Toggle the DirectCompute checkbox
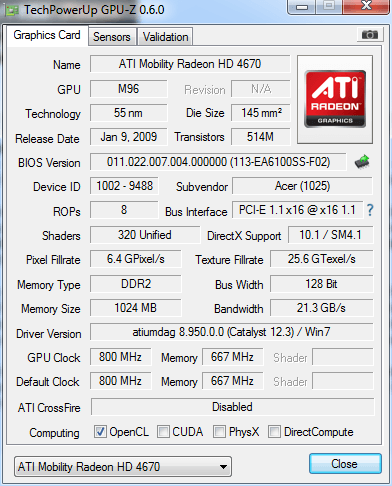 click(274, 431)
